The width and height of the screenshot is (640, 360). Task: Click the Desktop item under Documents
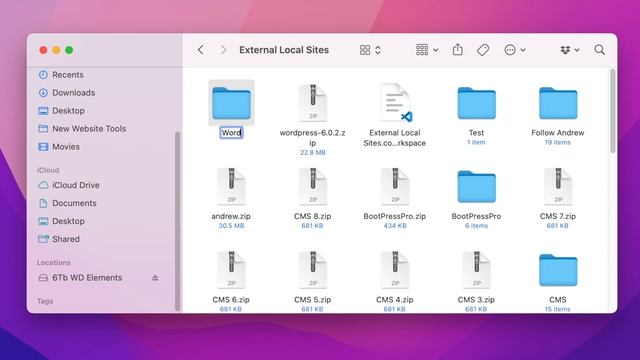click(x=61, y=221)
